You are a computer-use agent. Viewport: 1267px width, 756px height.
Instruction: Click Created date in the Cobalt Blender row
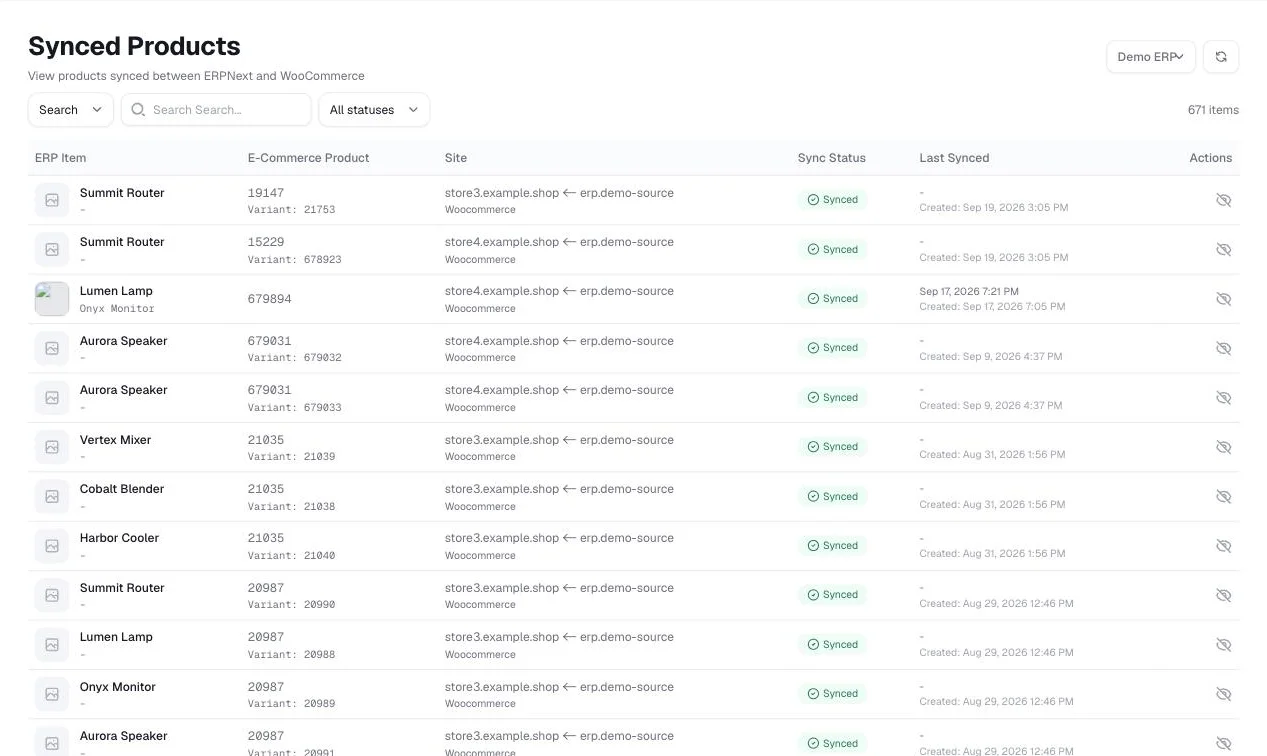[x=992, y=505]
